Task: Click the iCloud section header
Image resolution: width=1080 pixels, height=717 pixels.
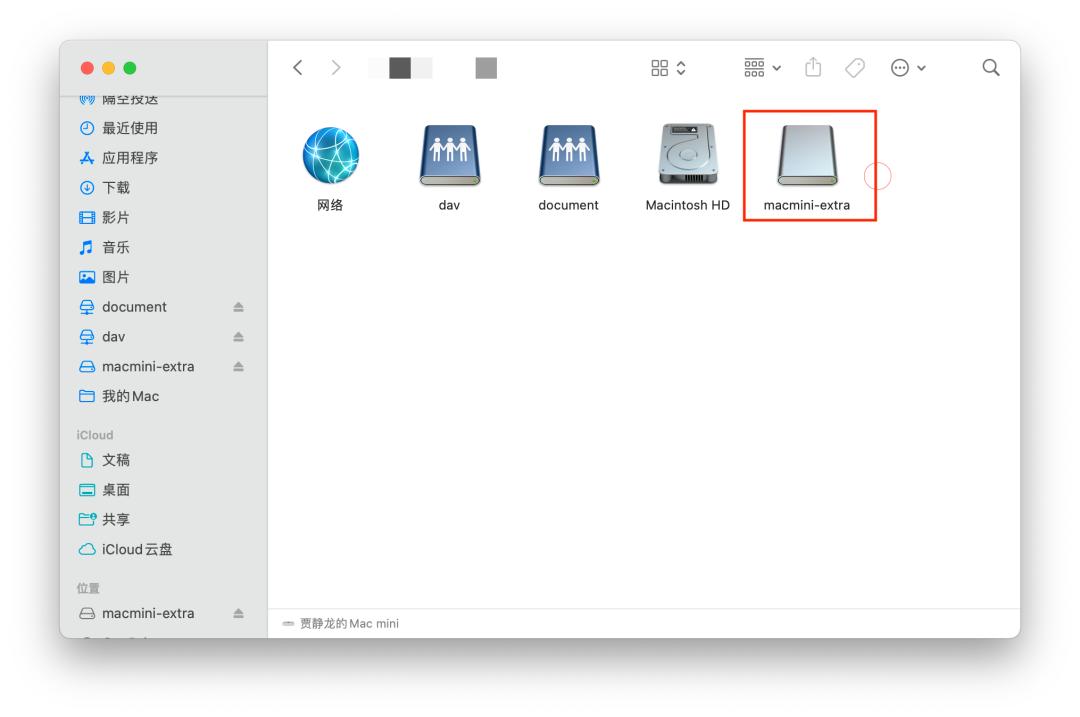Action: (95, 435)
